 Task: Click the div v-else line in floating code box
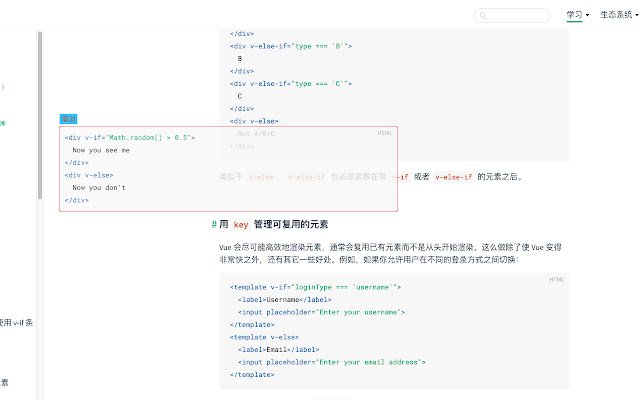pos(89,175)
